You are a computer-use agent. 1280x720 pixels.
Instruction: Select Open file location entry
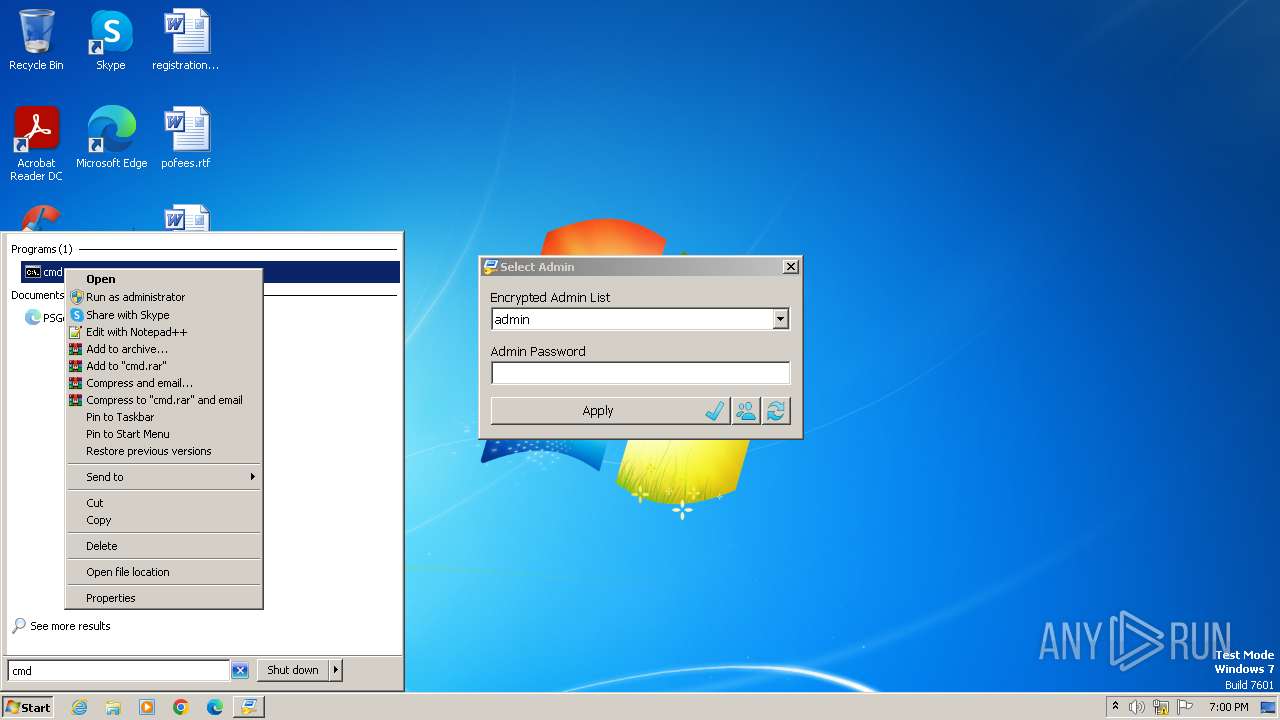164,572
